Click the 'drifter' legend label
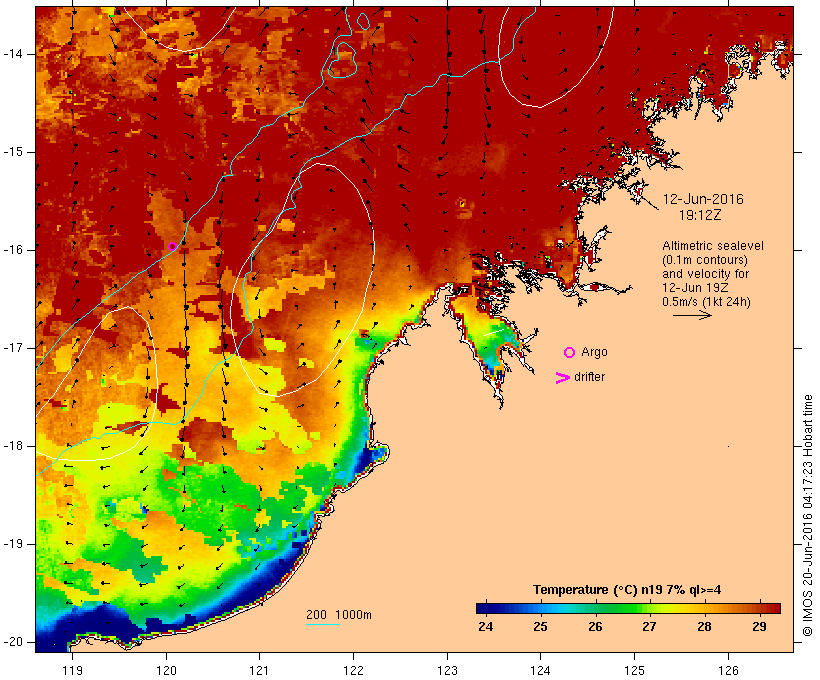This screenshot has height=680, width=820. (589, 377)
